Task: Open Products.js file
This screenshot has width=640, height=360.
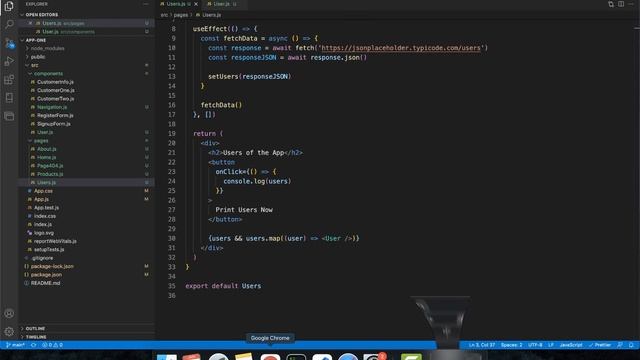Action: (x=50, y=174)
